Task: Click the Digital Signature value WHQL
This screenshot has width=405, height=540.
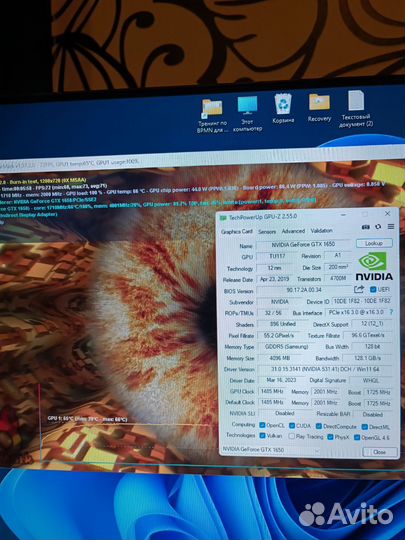Action: tap(371, 381)
